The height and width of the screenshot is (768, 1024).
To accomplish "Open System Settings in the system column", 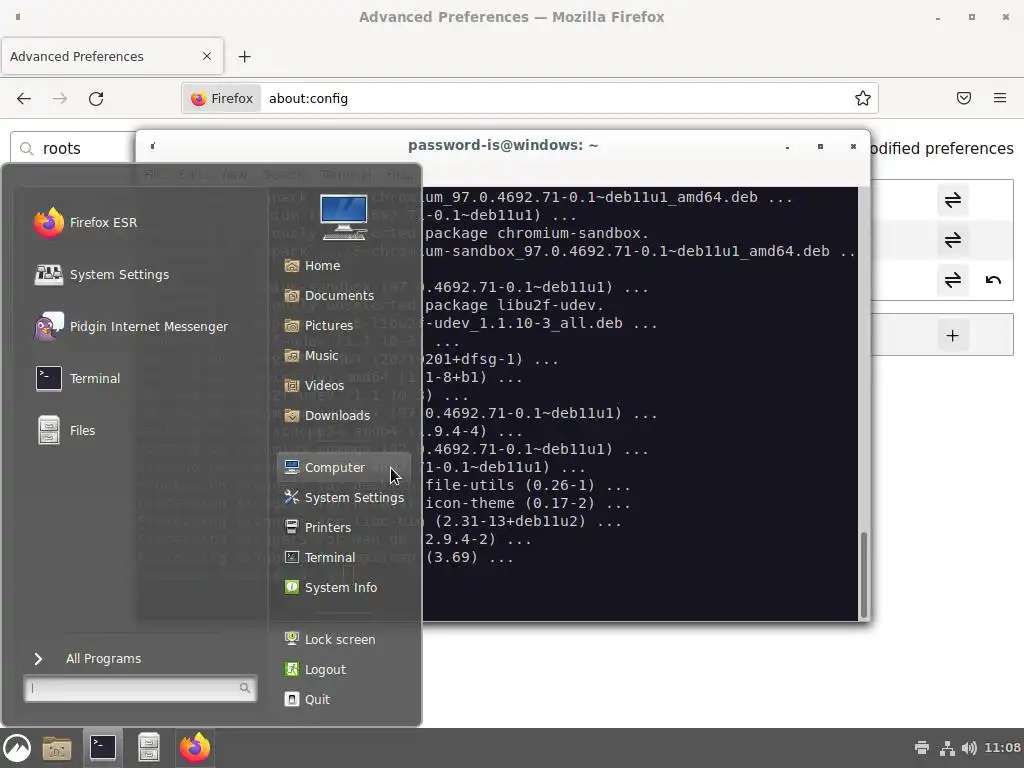I will pyautogui.click(x=344, y=498).
